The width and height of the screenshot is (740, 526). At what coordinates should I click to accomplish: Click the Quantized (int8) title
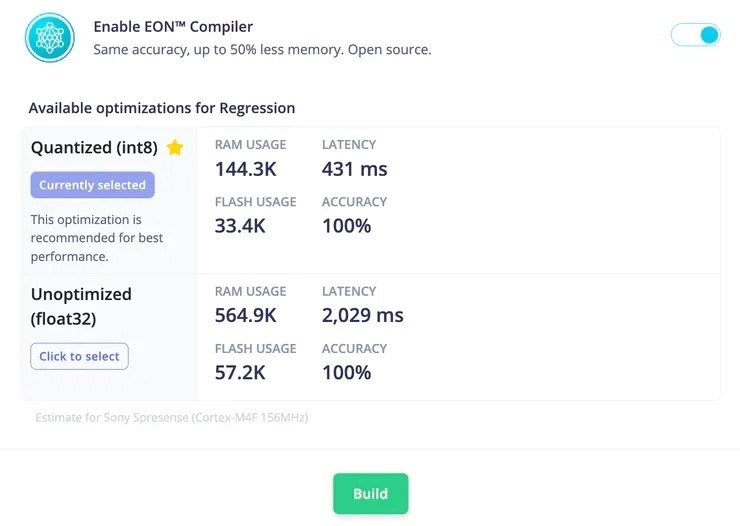click(x=94, y=148)
